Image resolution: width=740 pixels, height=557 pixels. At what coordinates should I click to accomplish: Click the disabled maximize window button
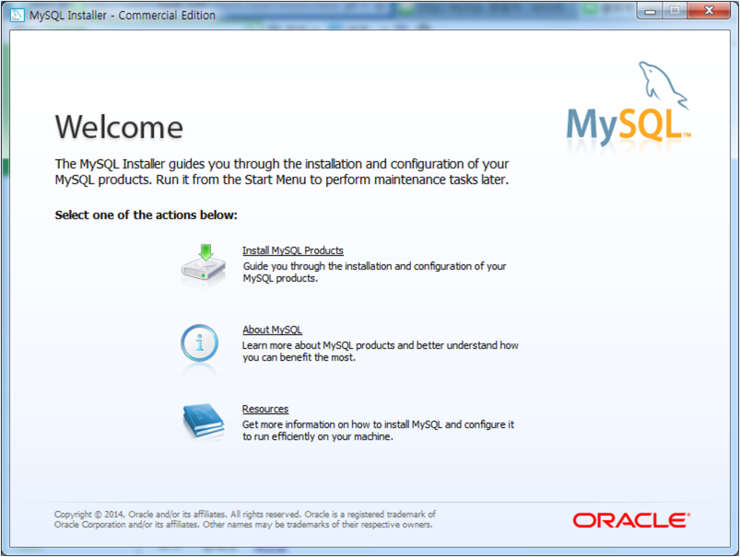(675, 11)
